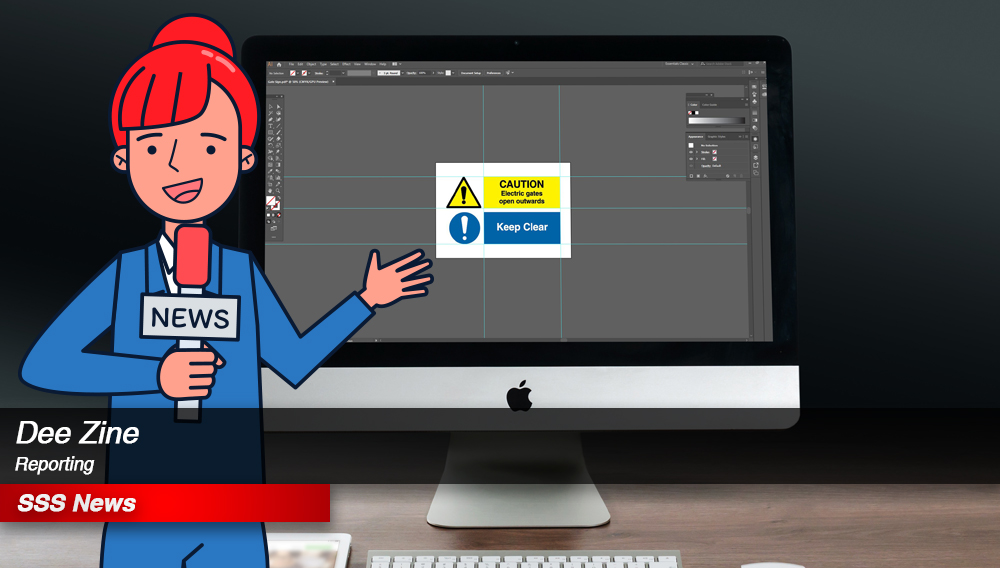Viewport: 1000px width, 568px height.
Task: Select the Column Graph tool
Action: [278, 177]
